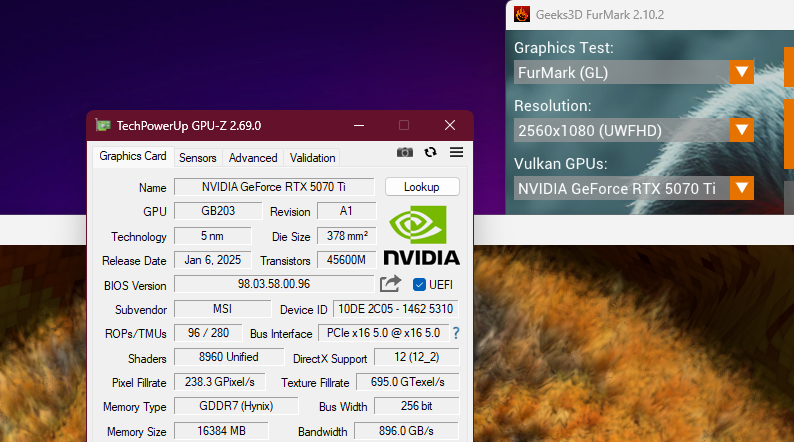Click the Bandwidth field 896.0 GB/s
794x442 pixels.
click(x=407, y=431)
